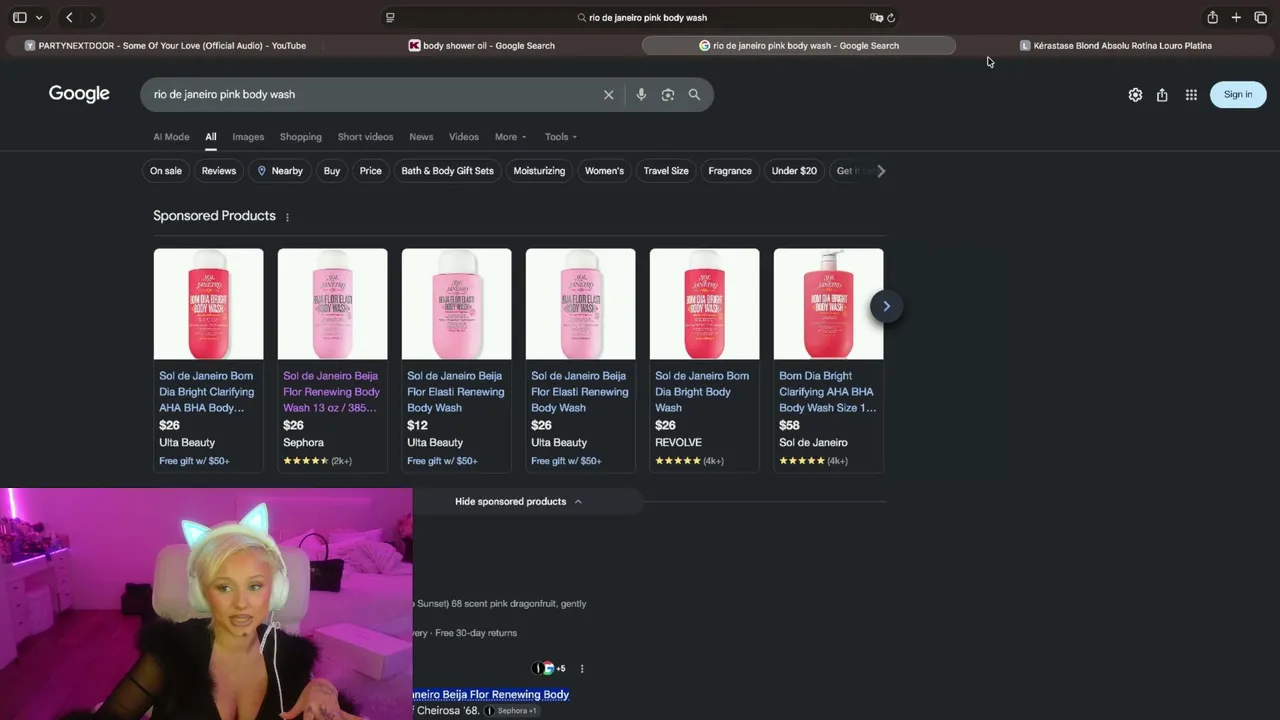The width and height of the screenshot is (1280, 720).
Task: Clear the search query with the X
Action: [608, 94]
